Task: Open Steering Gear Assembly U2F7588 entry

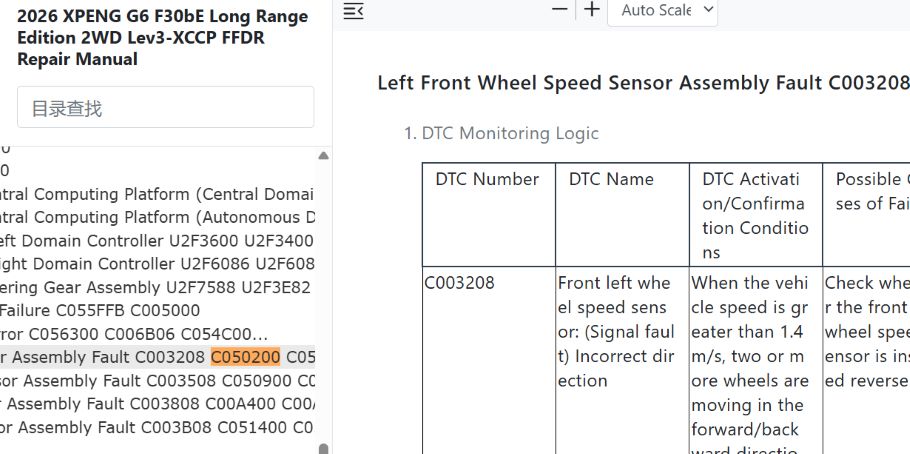Action: pyautogui.click(x=157, y=287)
